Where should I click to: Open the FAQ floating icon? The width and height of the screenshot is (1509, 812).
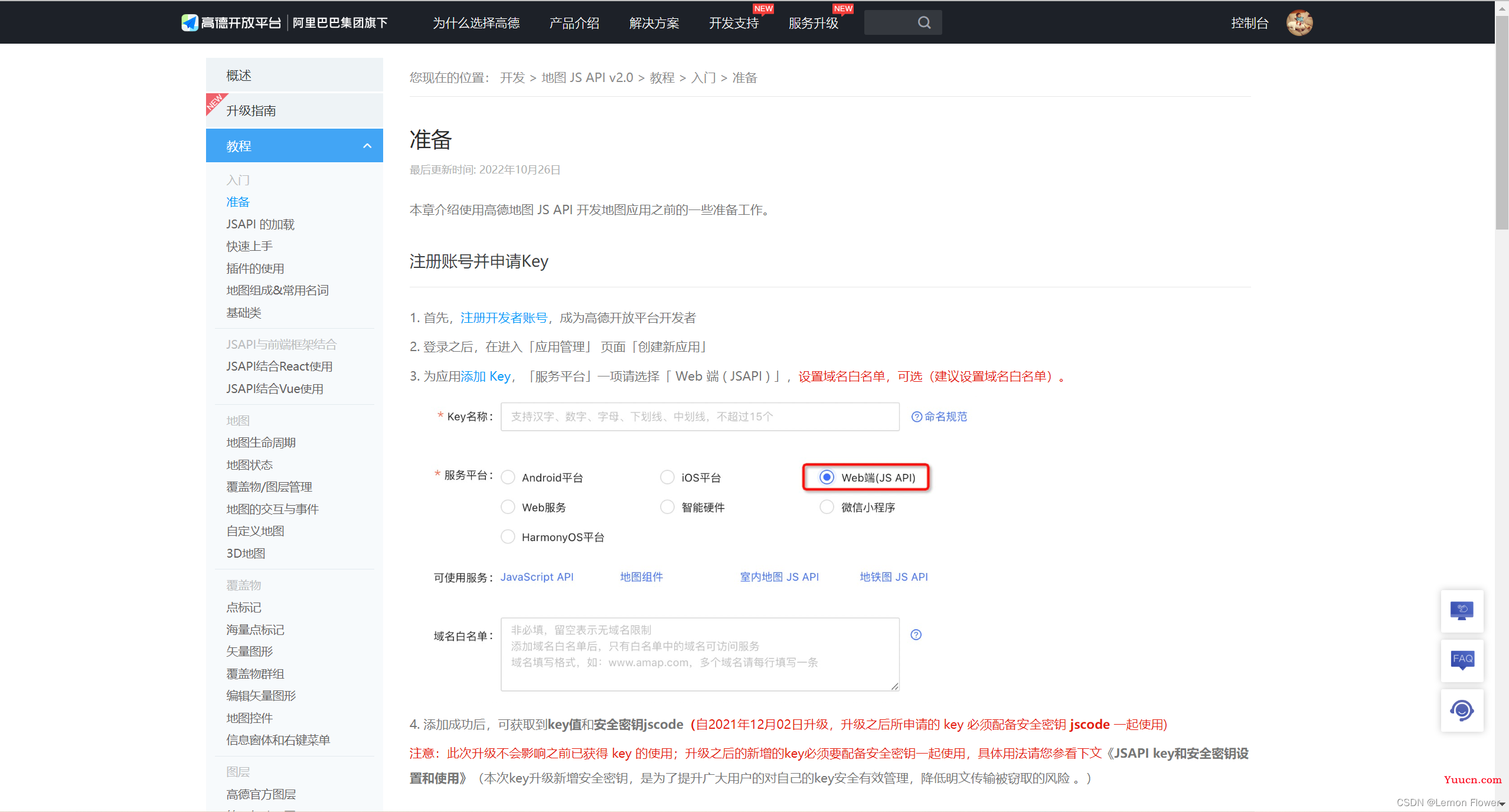tap(1462, 660)
